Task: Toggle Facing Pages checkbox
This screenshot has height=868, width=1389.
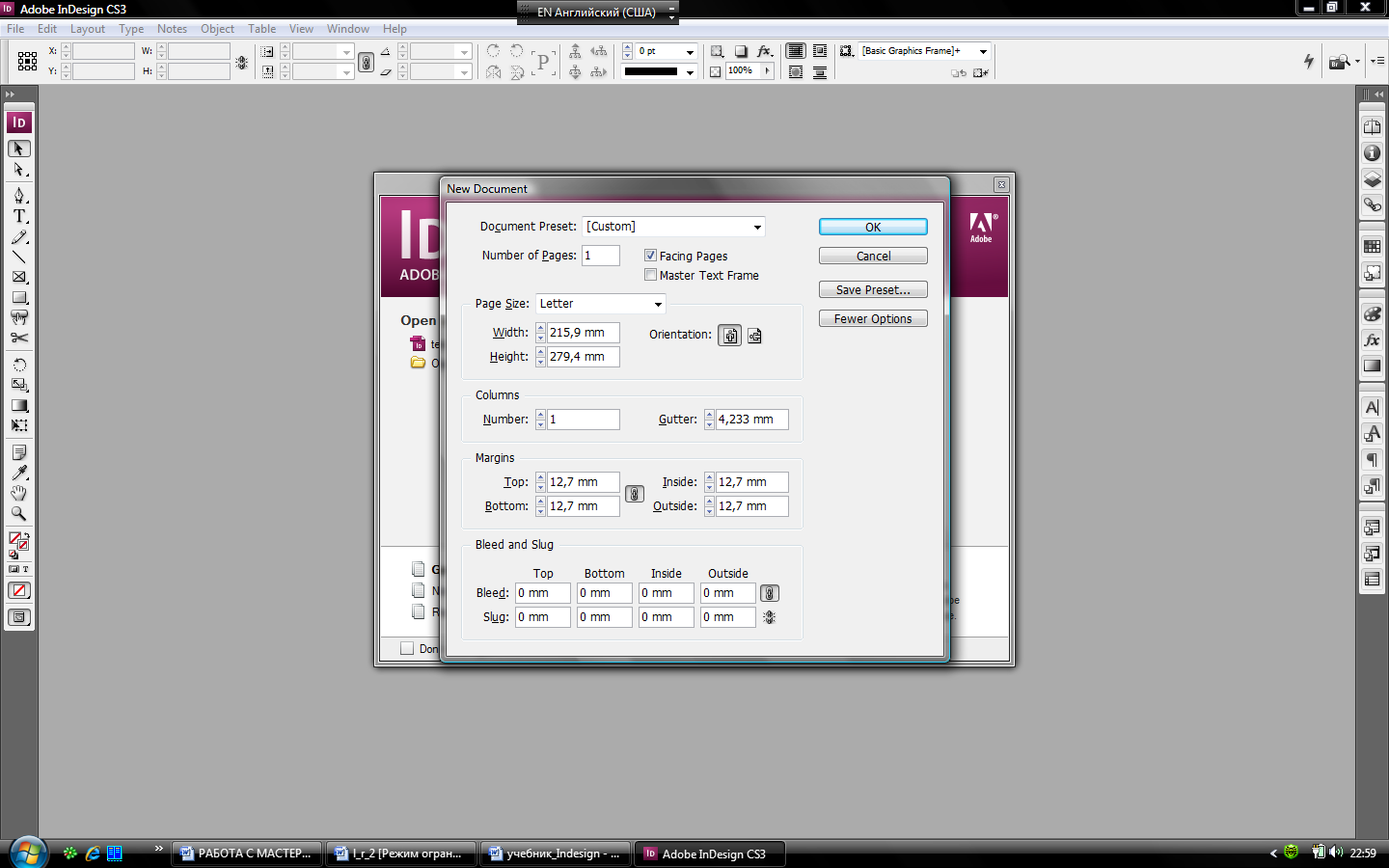Action: click(650, 256)
